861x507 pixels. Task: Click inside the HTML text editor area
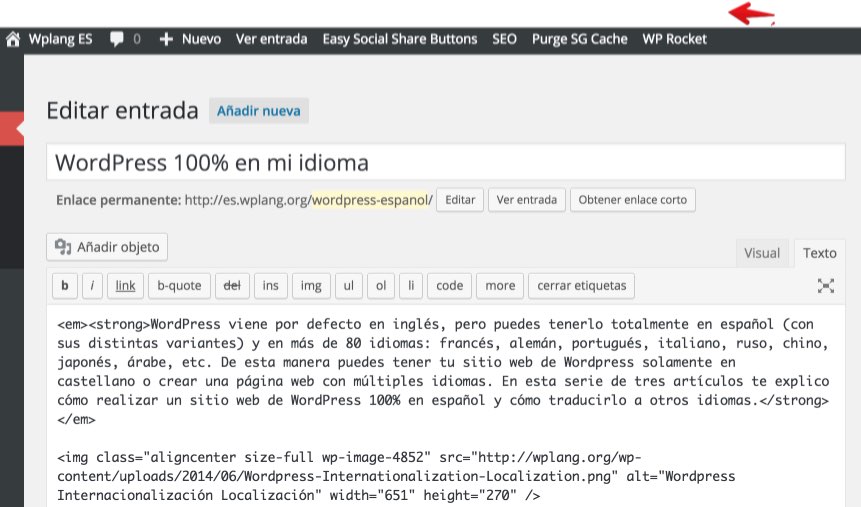coord(445,406)
